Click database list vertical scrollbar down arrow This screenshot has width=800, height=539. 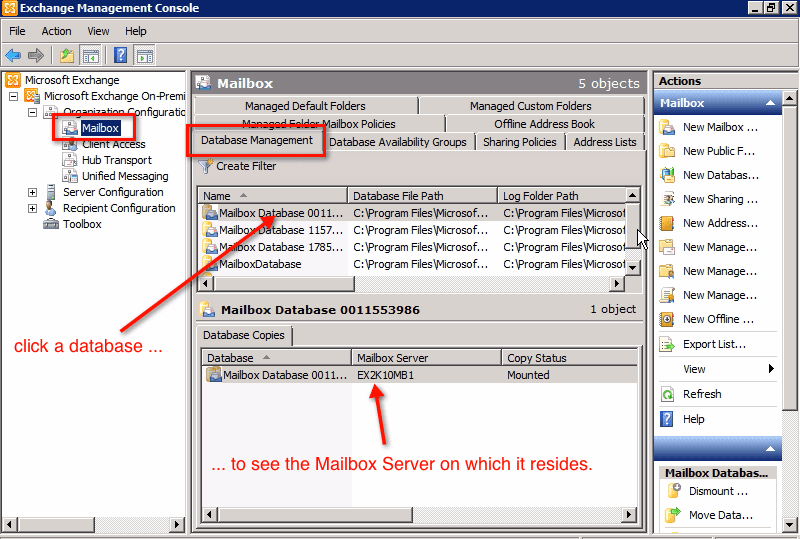[633, 267]
